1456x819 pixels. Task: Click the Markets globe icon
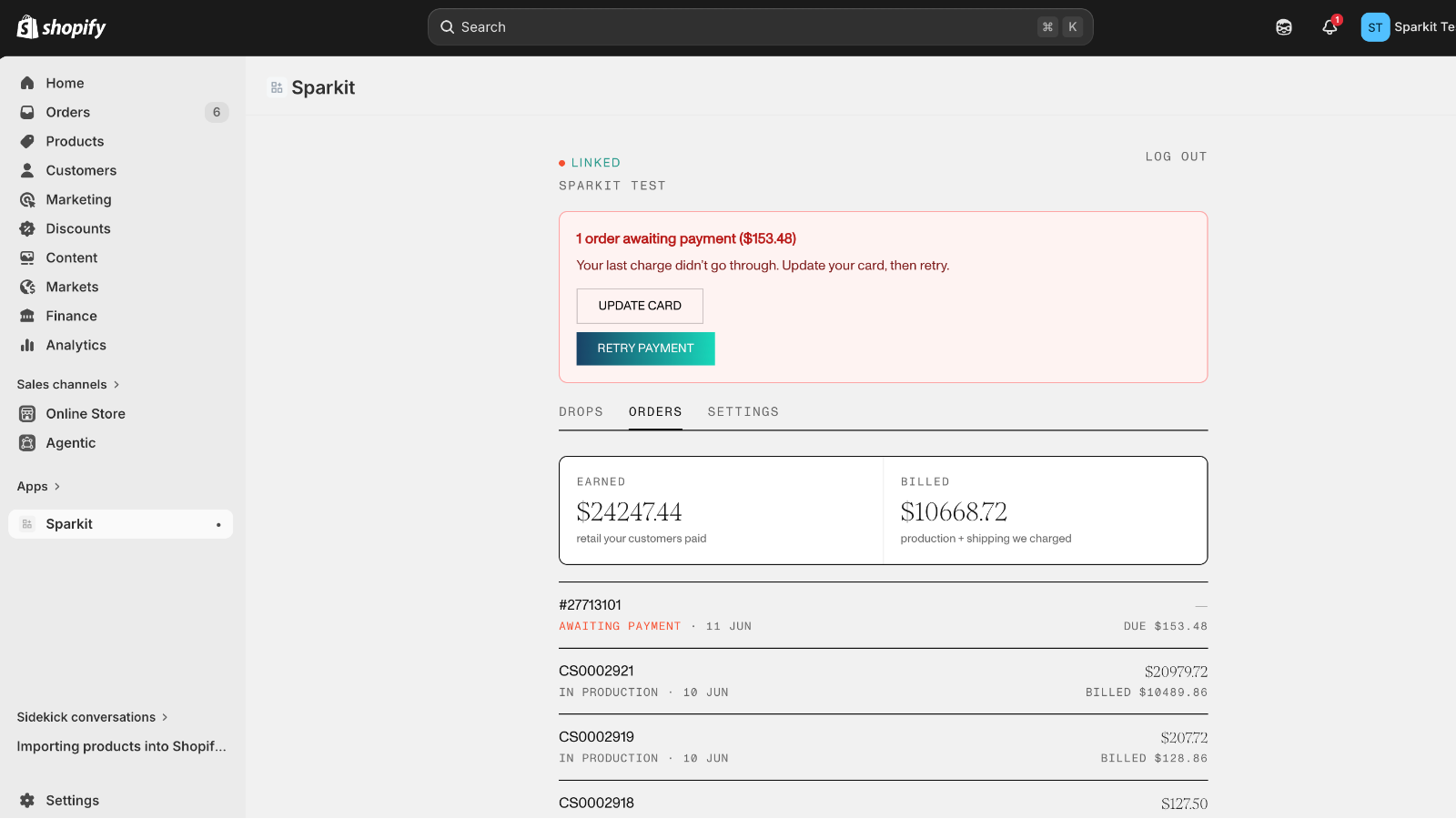tap(27, 287)
